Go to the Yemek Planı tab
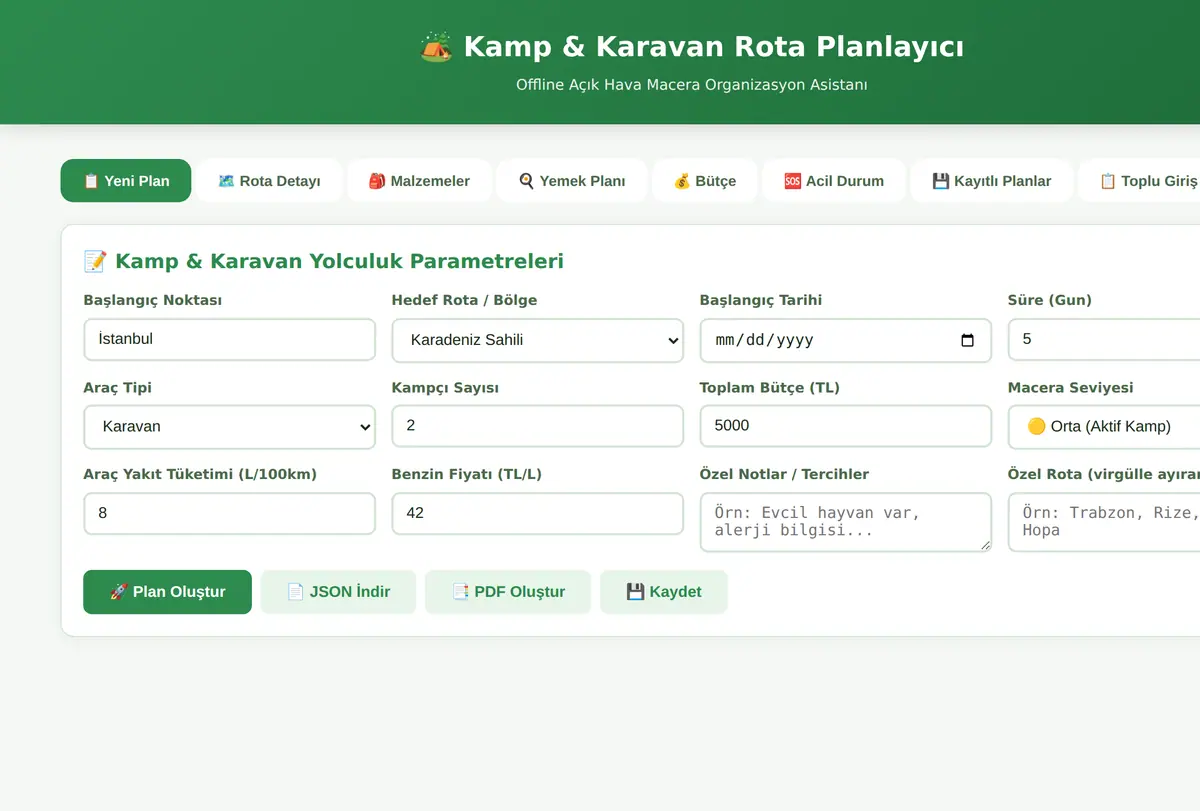The height and width of the screenshot is (811, 1200). (572, 181)
